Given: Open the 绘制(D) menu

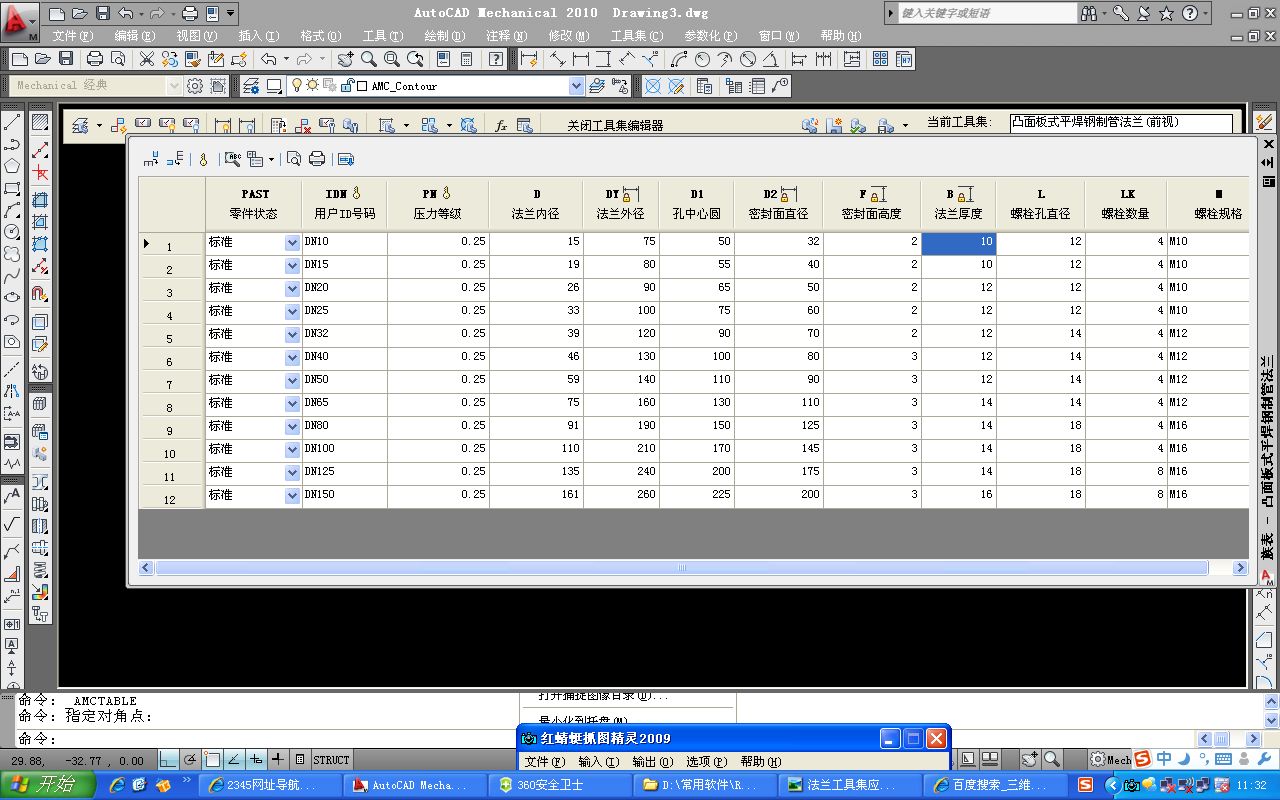Looking at the screenshot, I should click(445, 36).
